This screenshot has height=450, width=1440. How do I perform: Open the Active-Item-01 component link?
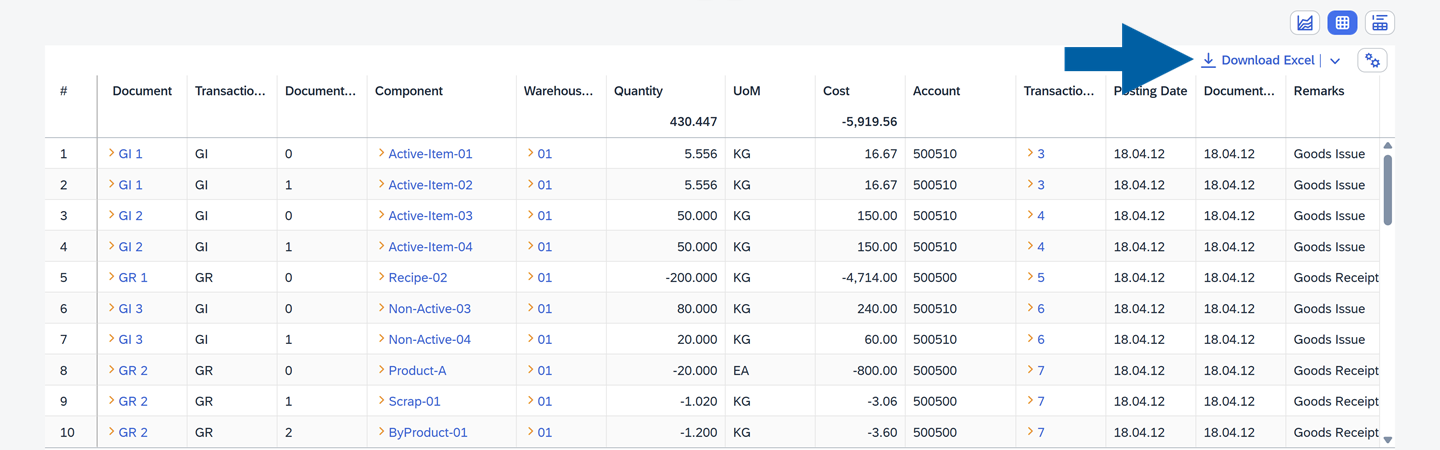click(430, 154)
